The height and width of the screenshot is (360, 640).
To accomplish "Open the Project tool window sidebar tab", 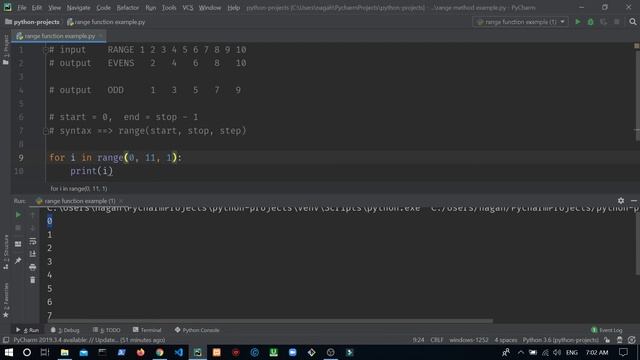I will coord(6,49).
